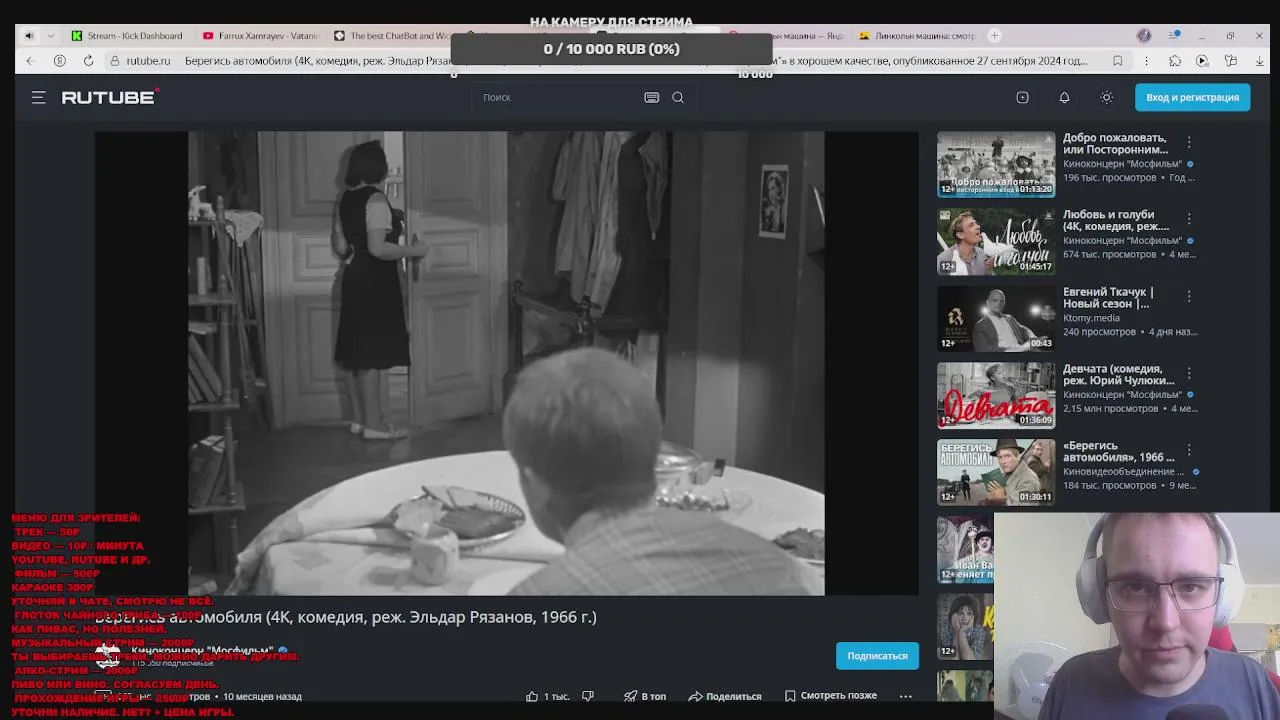
Task: Go back in browser history
Action: (30, 61)
